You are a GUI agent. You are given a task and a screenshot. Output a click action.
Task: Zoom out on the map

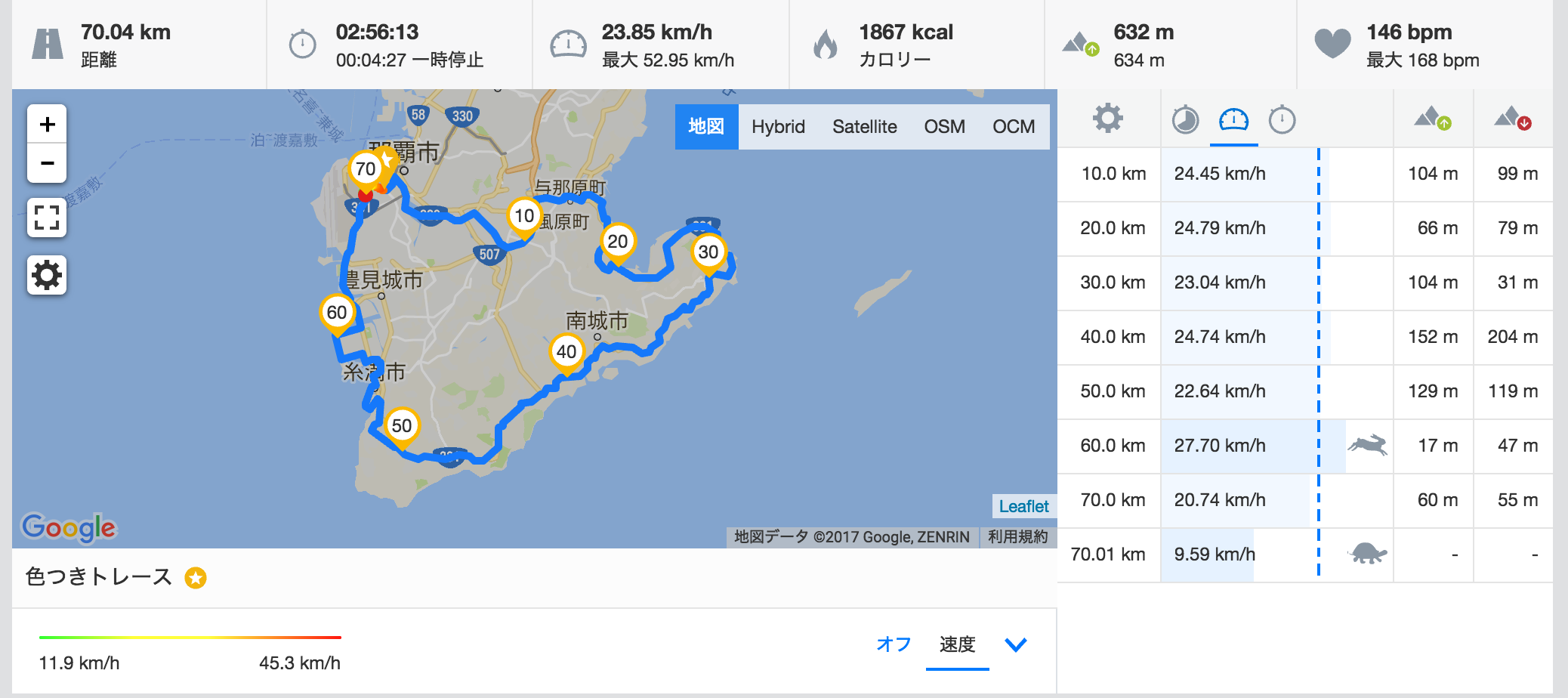click(47, 163)
